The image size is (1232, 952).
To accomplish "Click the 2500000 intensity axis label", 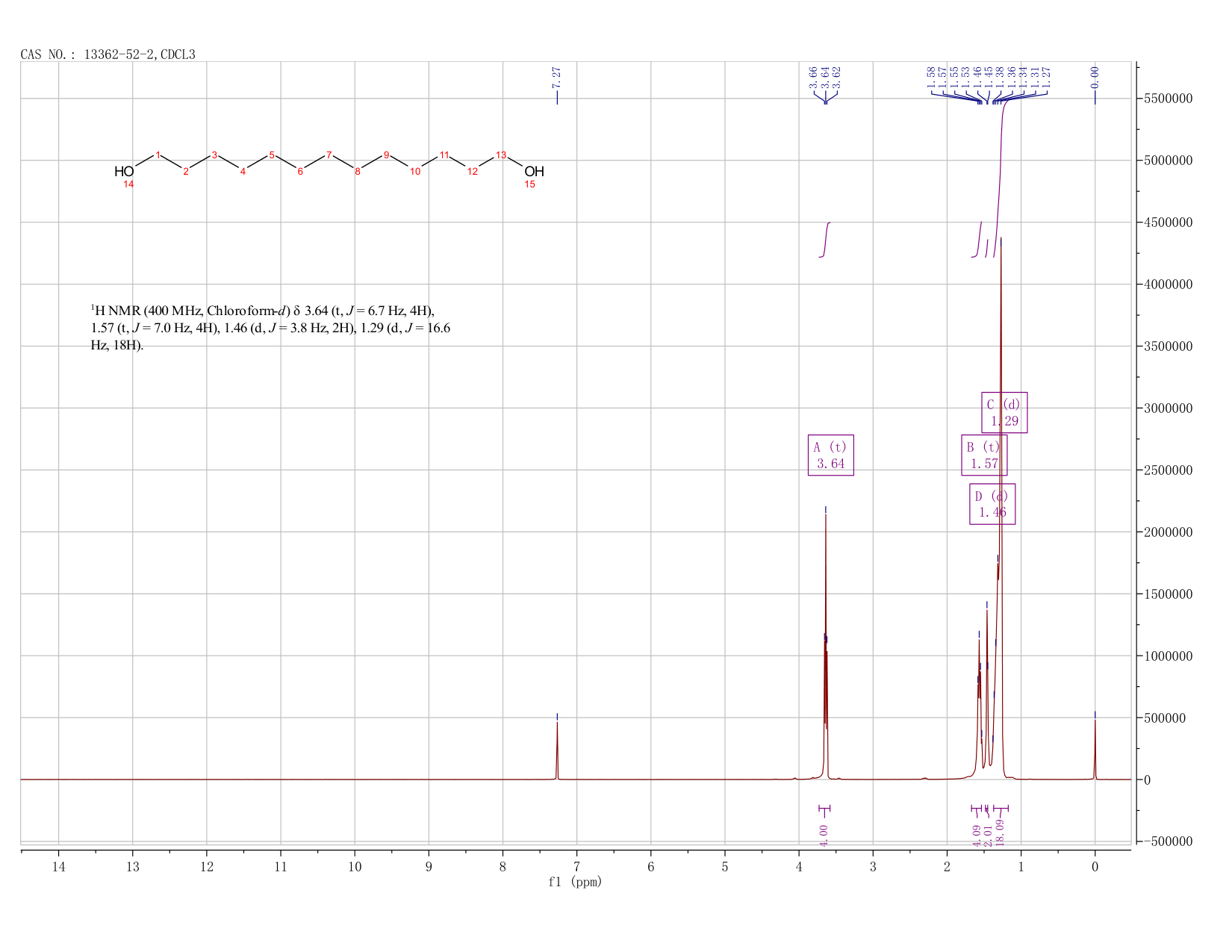I will coord(1167,470).
